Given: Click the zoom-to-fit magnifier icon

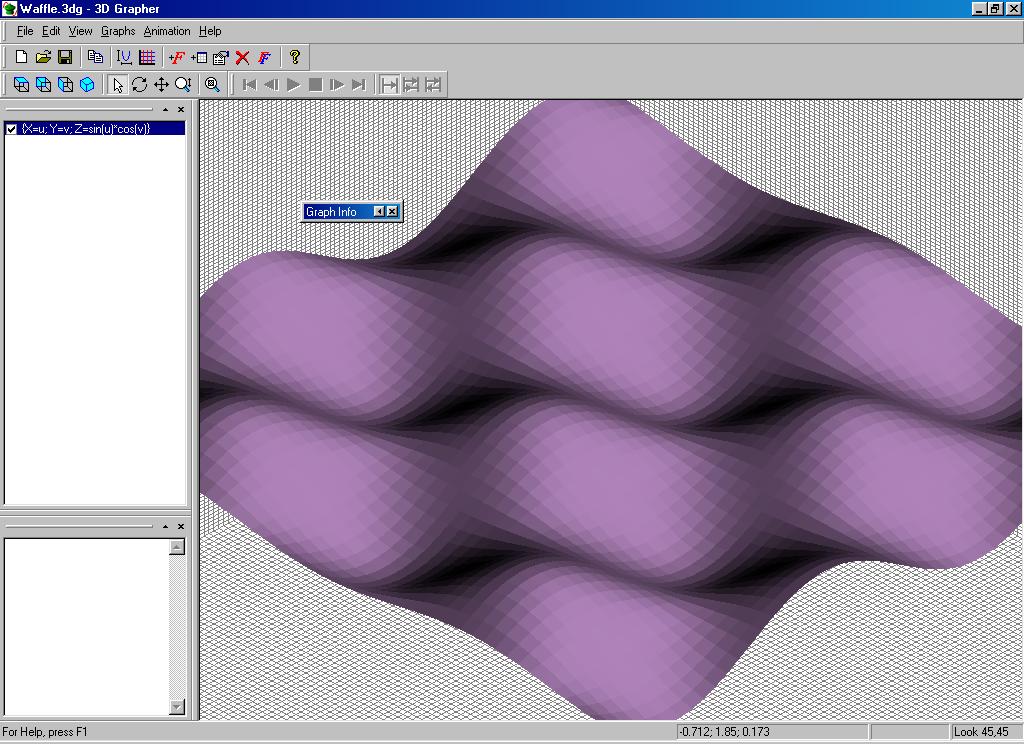Looking at the screenshot, I should tap(212, 84).
